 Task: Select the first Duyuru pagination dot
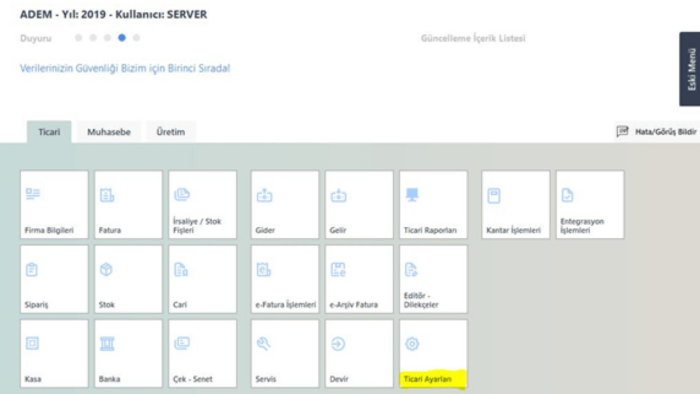79,38
